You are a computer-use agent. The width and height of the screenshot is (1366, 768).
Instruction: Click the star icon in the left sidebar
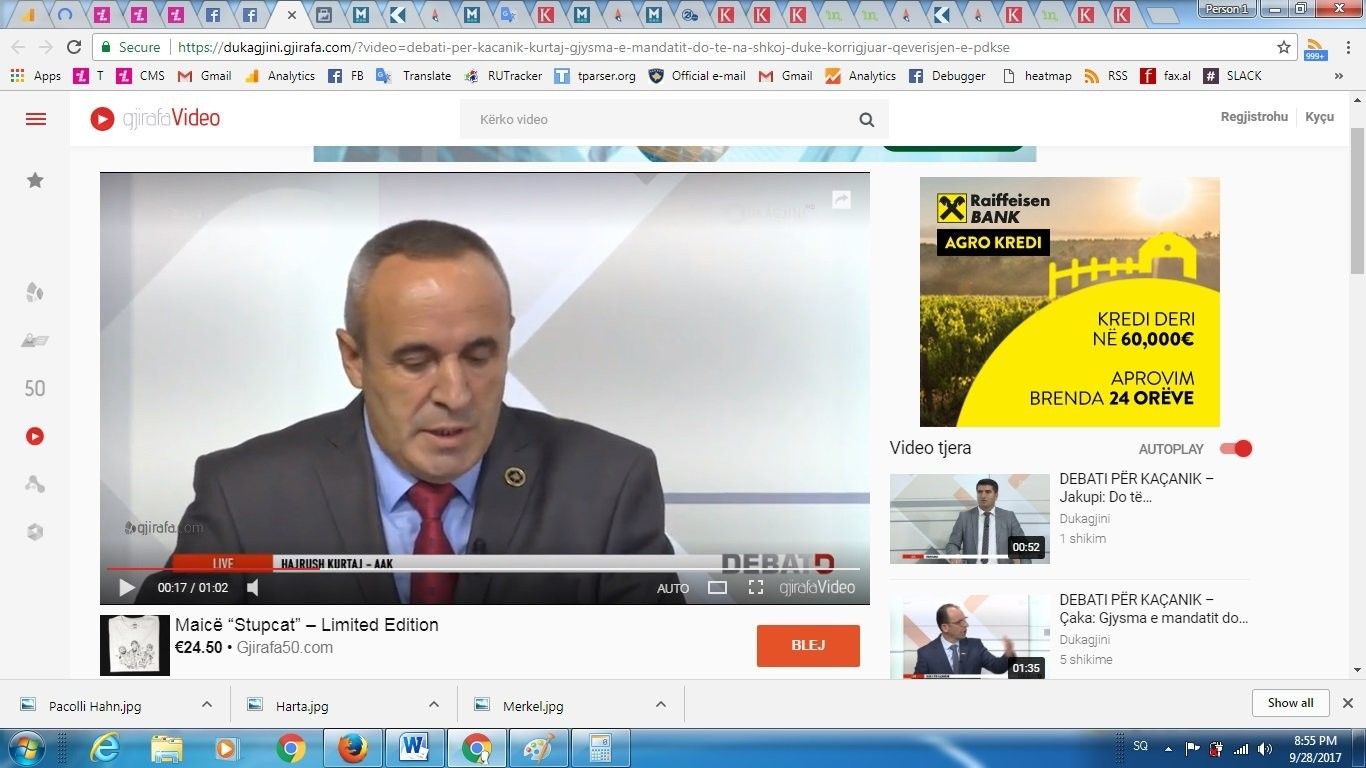pos(35,180)
